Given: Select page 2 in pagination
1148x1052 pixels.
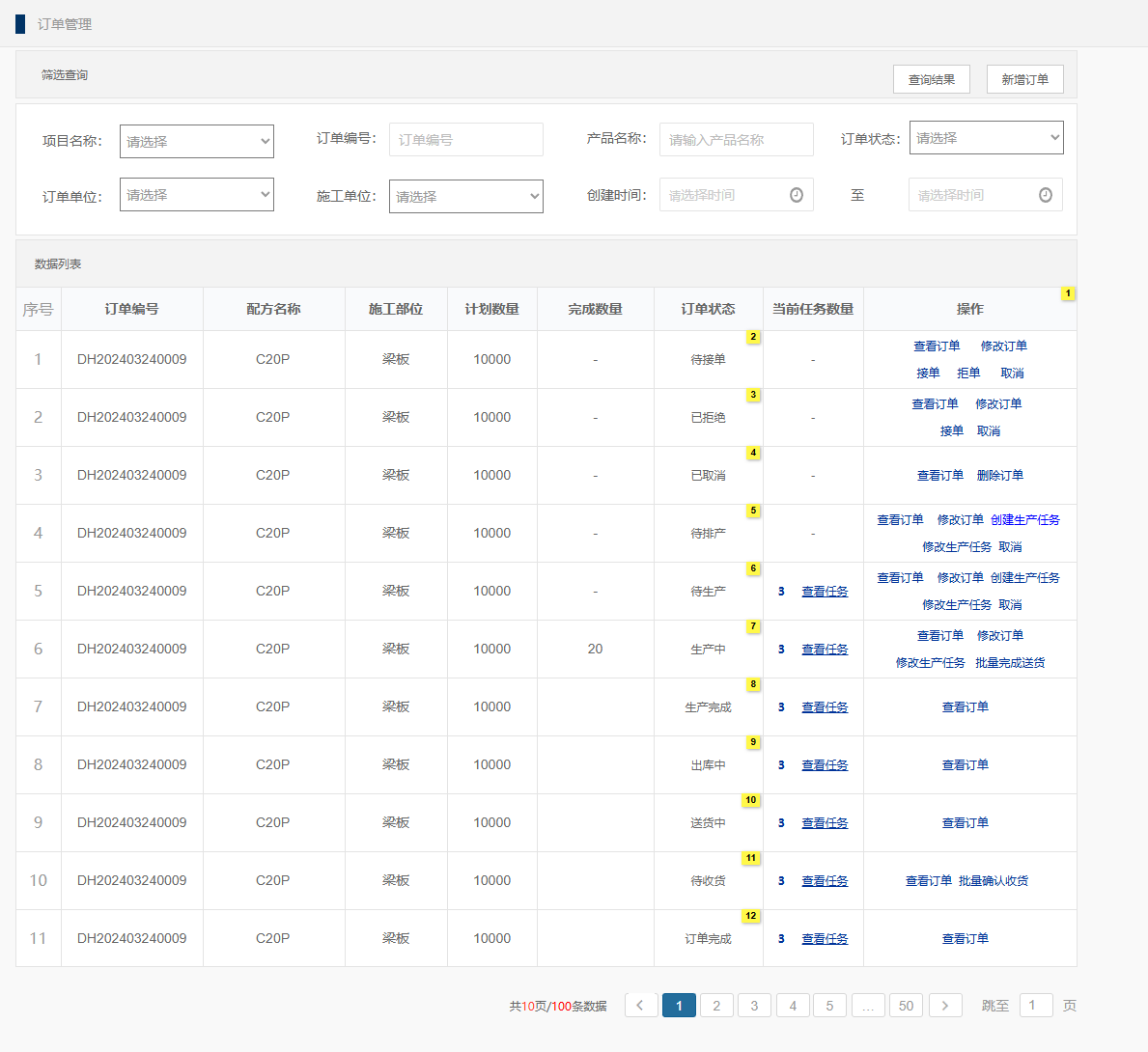Looking at the screenshot, I should pos(716,1006).
